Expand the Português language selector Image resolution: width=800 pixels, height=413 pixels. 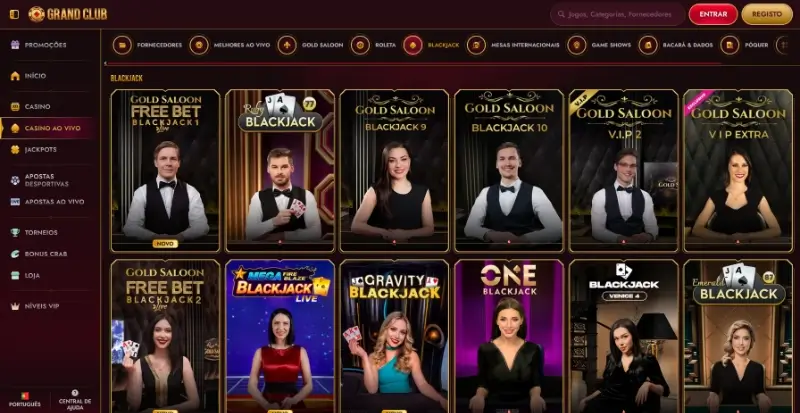point(24,399)
